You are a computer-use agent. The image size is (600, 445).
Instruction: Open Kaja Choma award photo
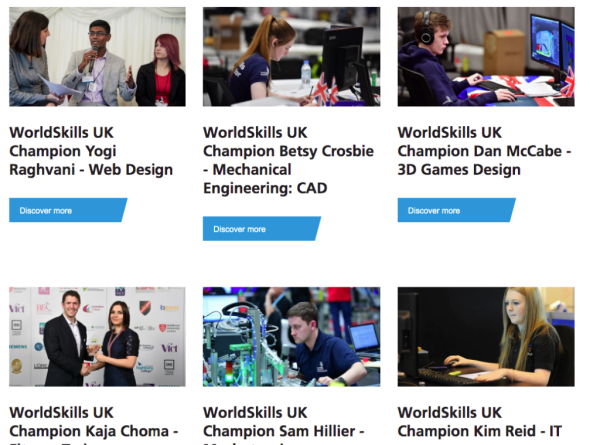(x=97, y=337)
